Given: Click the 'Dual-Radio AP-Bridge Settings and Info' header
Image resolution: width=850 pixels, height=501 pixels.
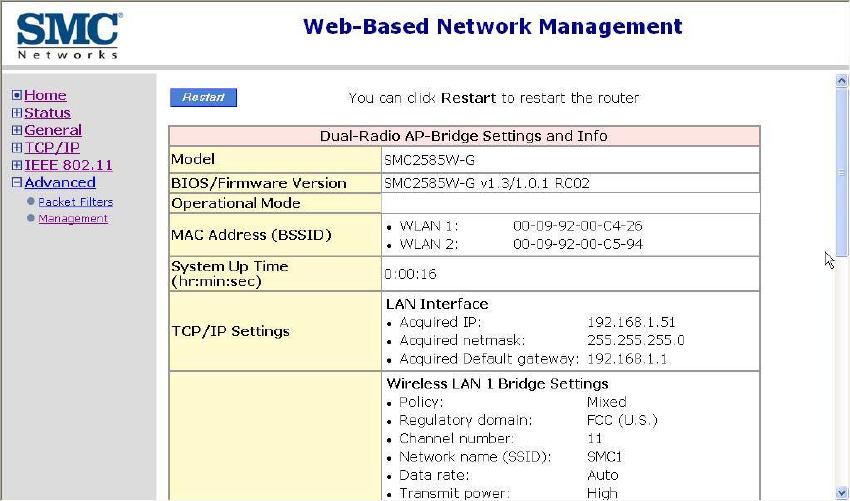Looking at the screenshot, I should coord(464,136).
